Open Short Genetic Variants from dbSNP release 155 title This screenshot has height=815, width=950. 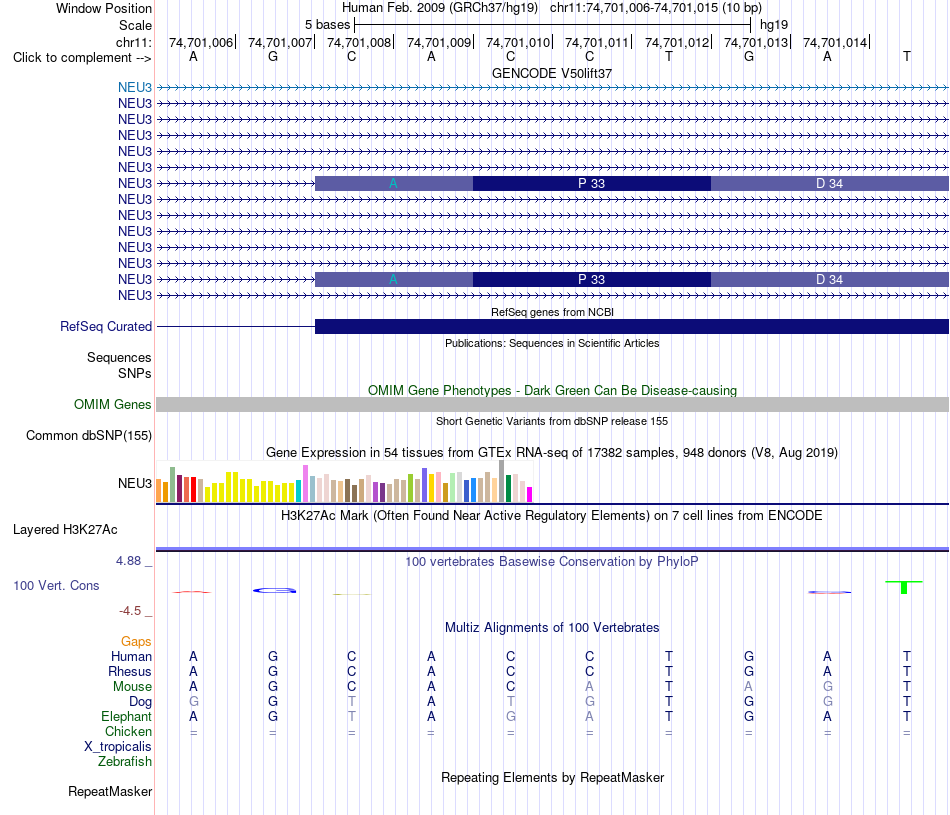coord(552,421)
